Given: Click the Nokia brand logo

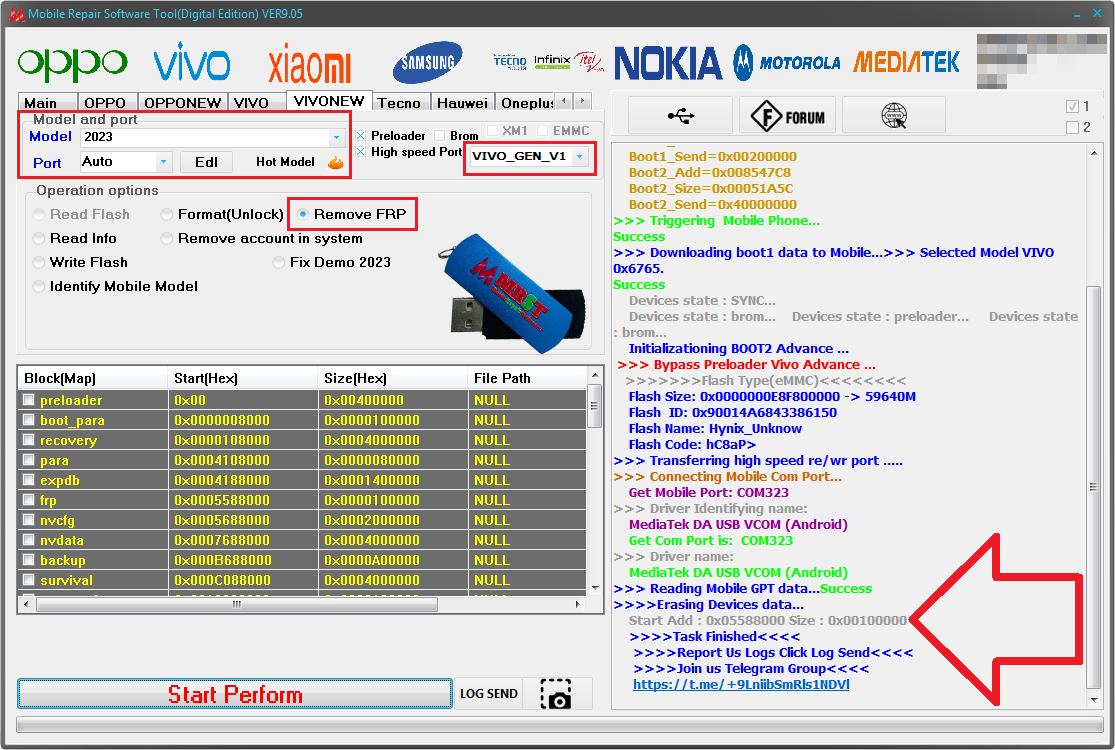Looking at the screenshot, I should coord(668,63).
